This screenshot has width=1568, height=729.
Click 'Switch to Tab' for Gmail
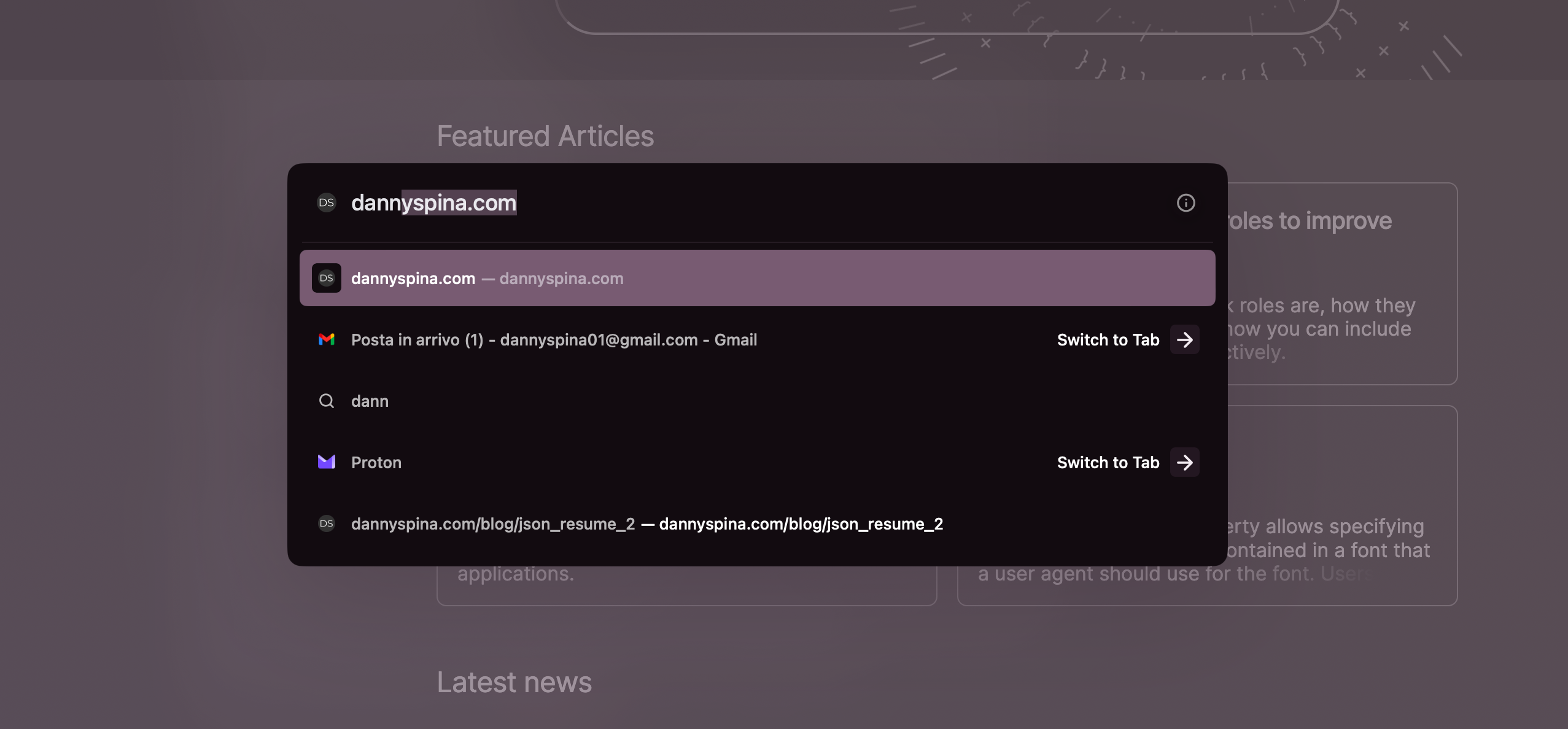click(1108, 339)
